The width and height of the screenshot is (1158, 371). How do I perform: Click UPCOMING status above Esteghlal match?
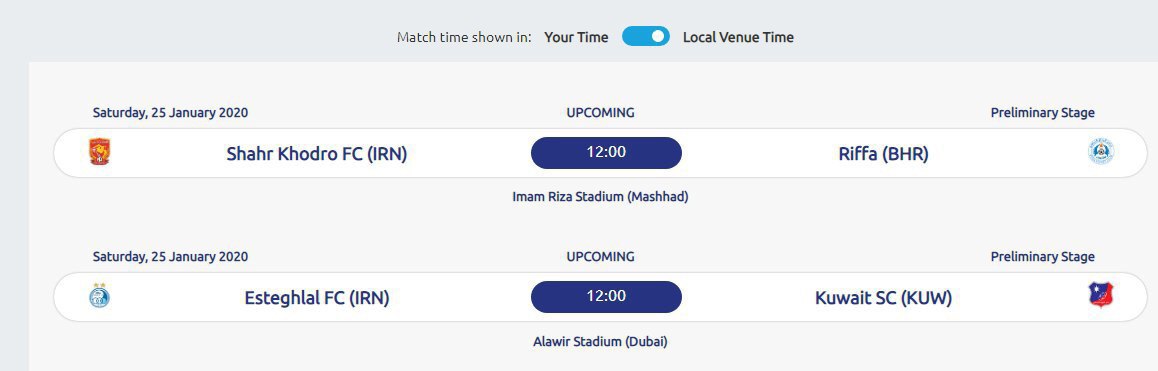600,257
